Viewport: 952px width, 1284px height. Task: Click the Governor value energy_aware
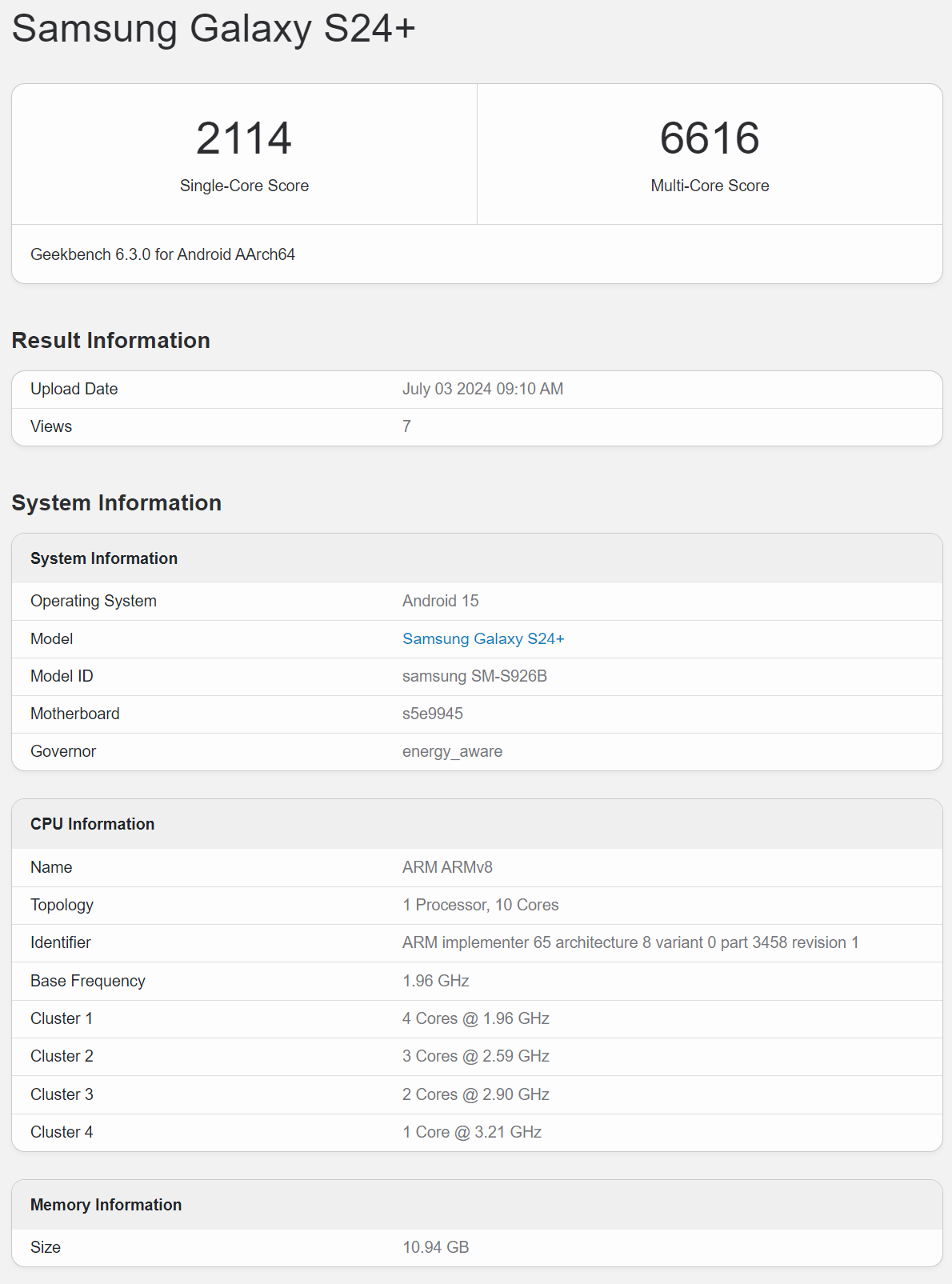452,751
